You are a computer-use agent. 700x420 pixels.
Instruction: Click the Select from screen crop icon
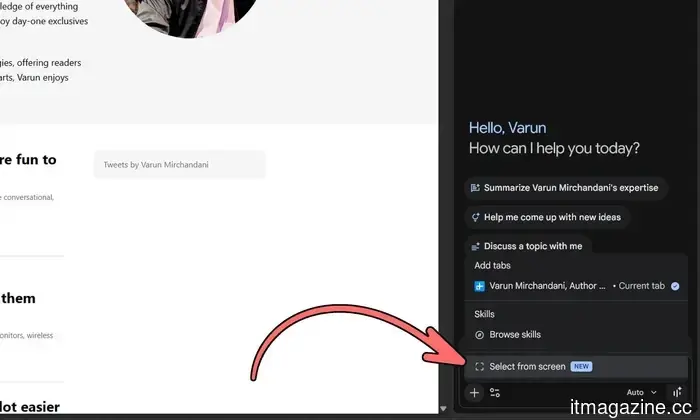pyautogui.click(x=479, y=366)
